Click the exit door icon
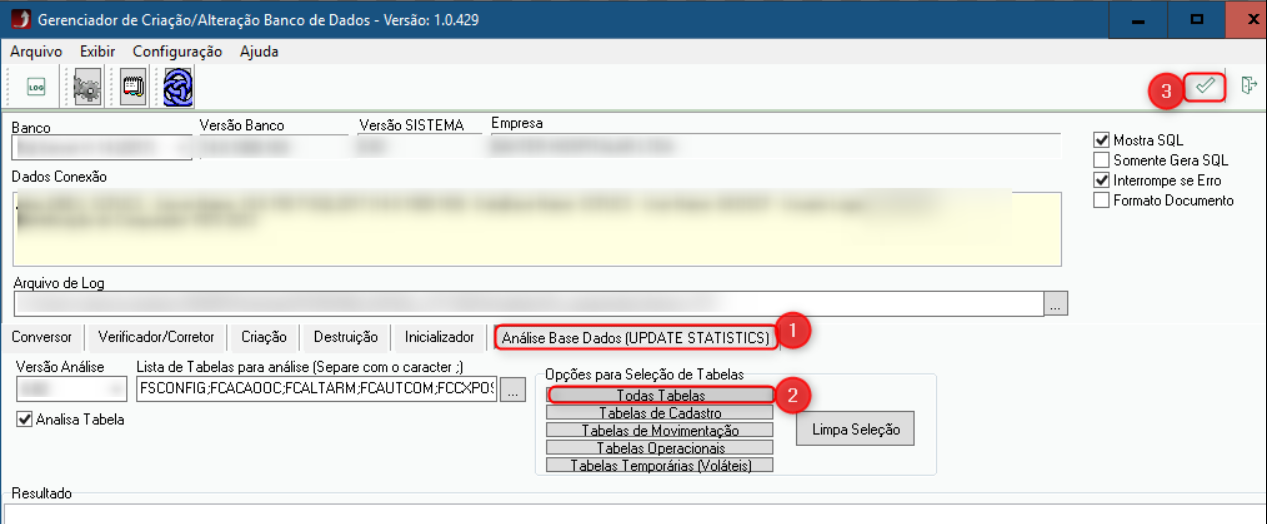The image size is (1267, 524). (1248, 86)
